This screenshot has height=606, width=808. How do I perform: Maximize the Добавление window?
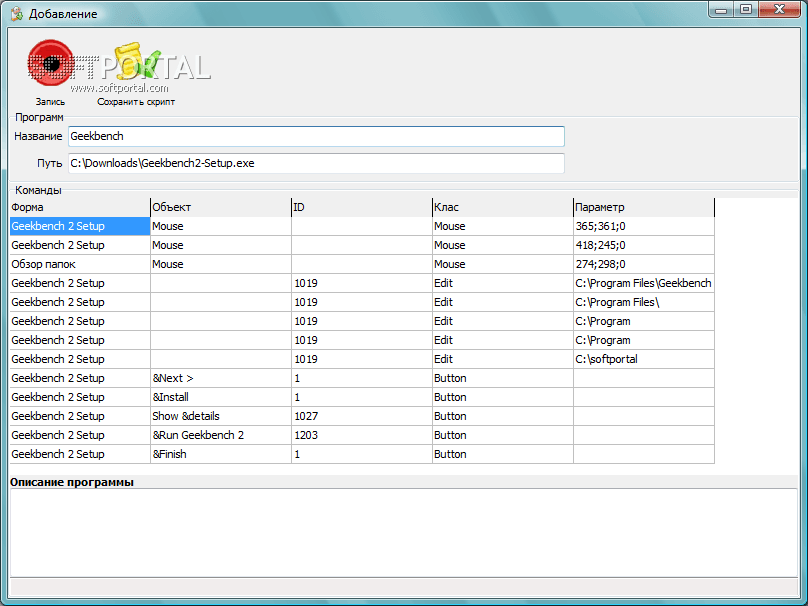pos(746,10)
